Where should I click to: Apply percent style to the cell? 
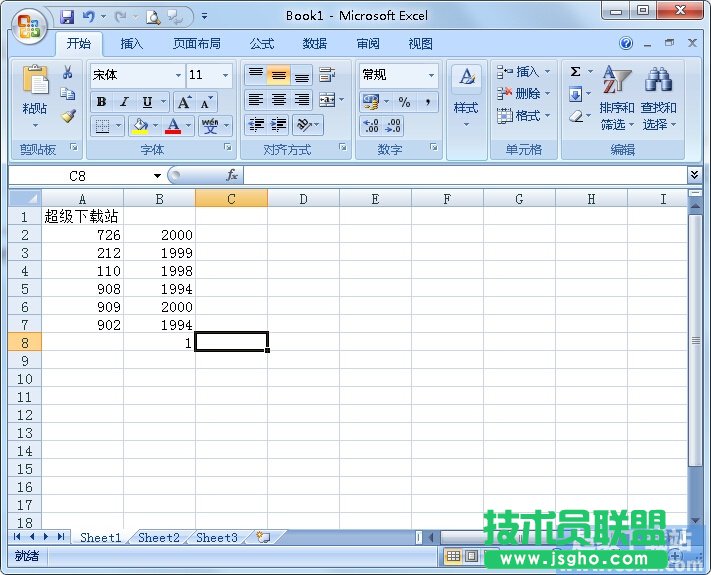[x=404, y=102]
